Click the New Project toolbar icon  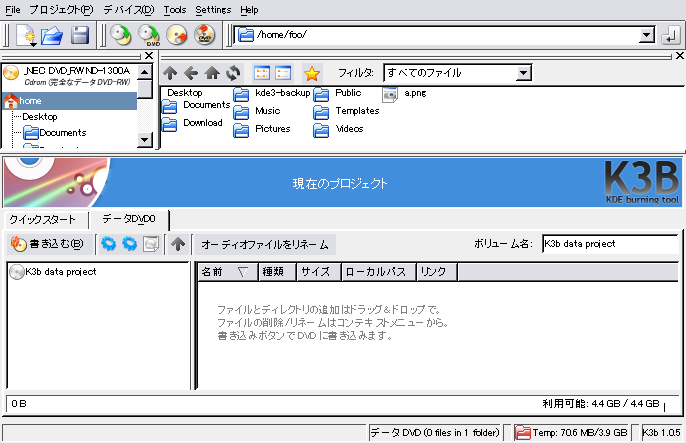point(27,36)
